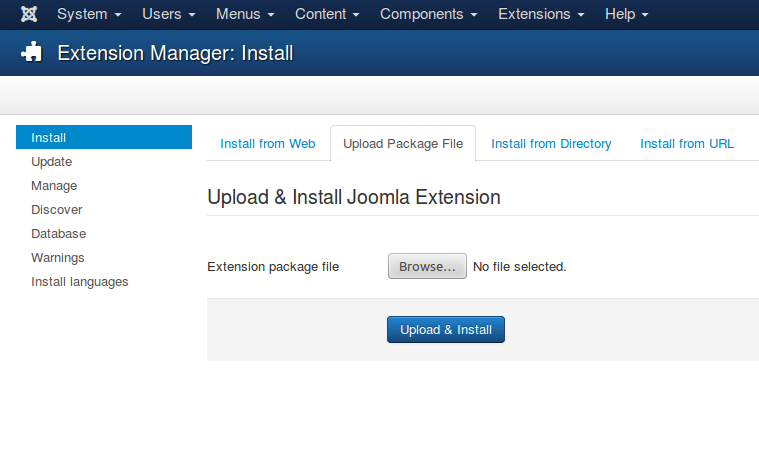Switch to the Install from Web tab

[268, 144]
